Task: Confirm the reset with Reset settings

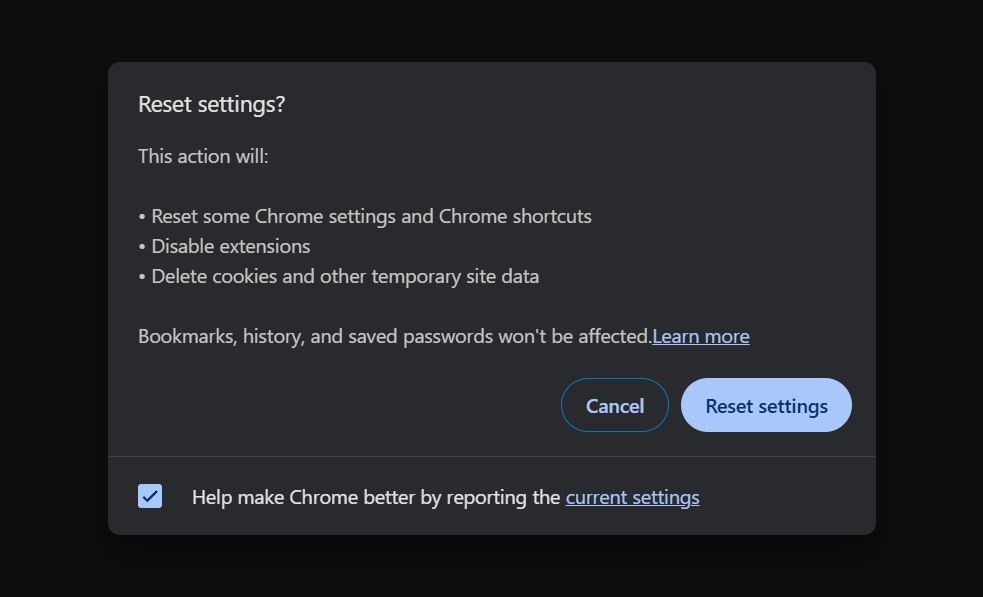Action: [x=765, y=405]
